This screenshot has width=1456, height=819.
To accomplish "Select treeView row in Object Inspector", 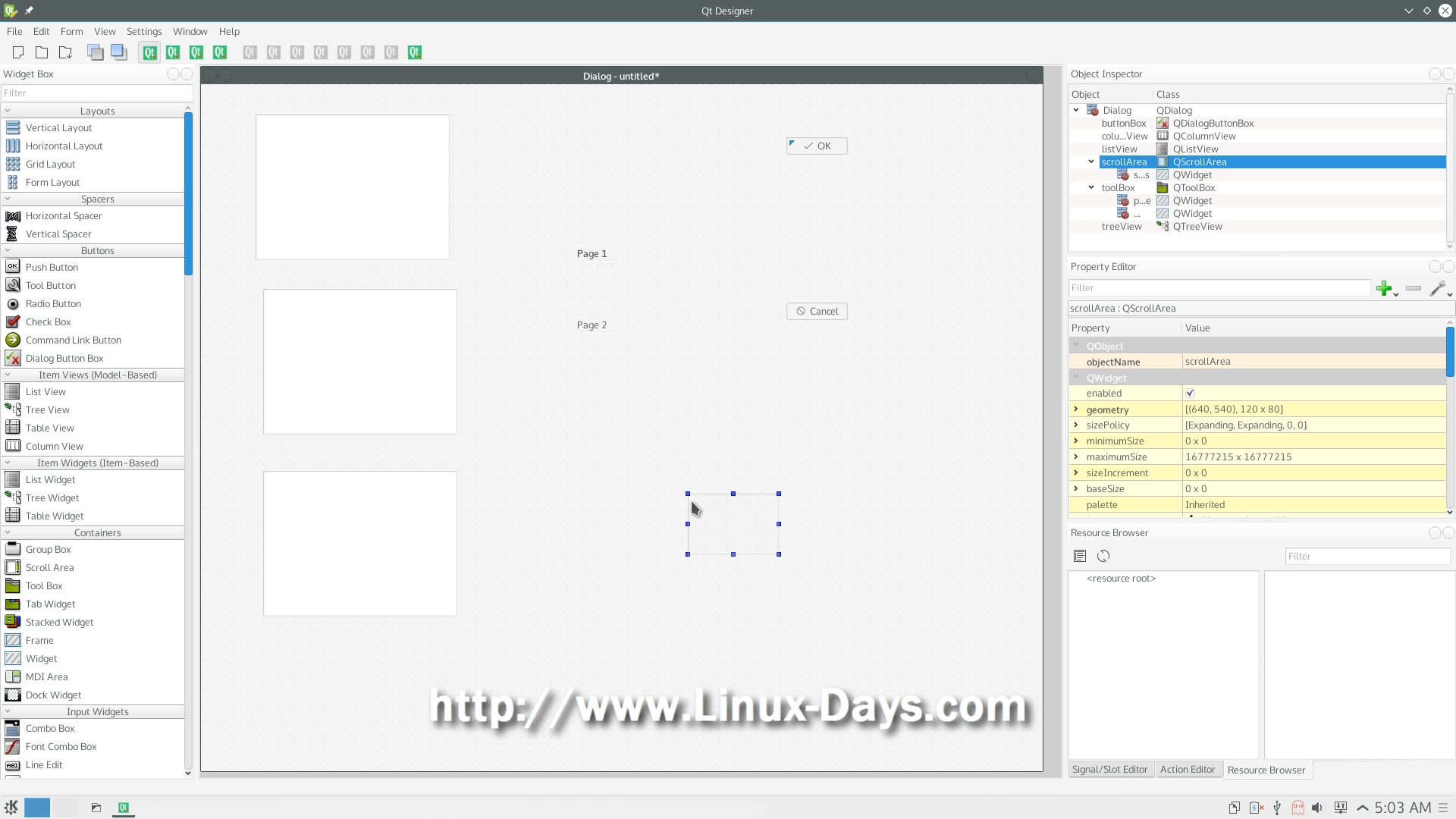I will tap(1257, 226).
